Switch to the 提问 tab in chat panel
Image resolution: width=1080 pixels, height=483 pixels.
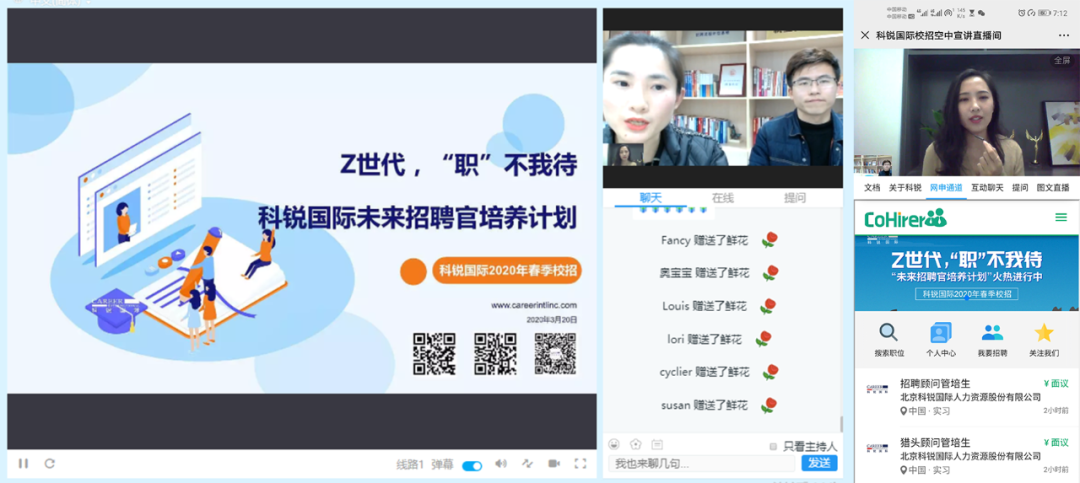(795, 198)
